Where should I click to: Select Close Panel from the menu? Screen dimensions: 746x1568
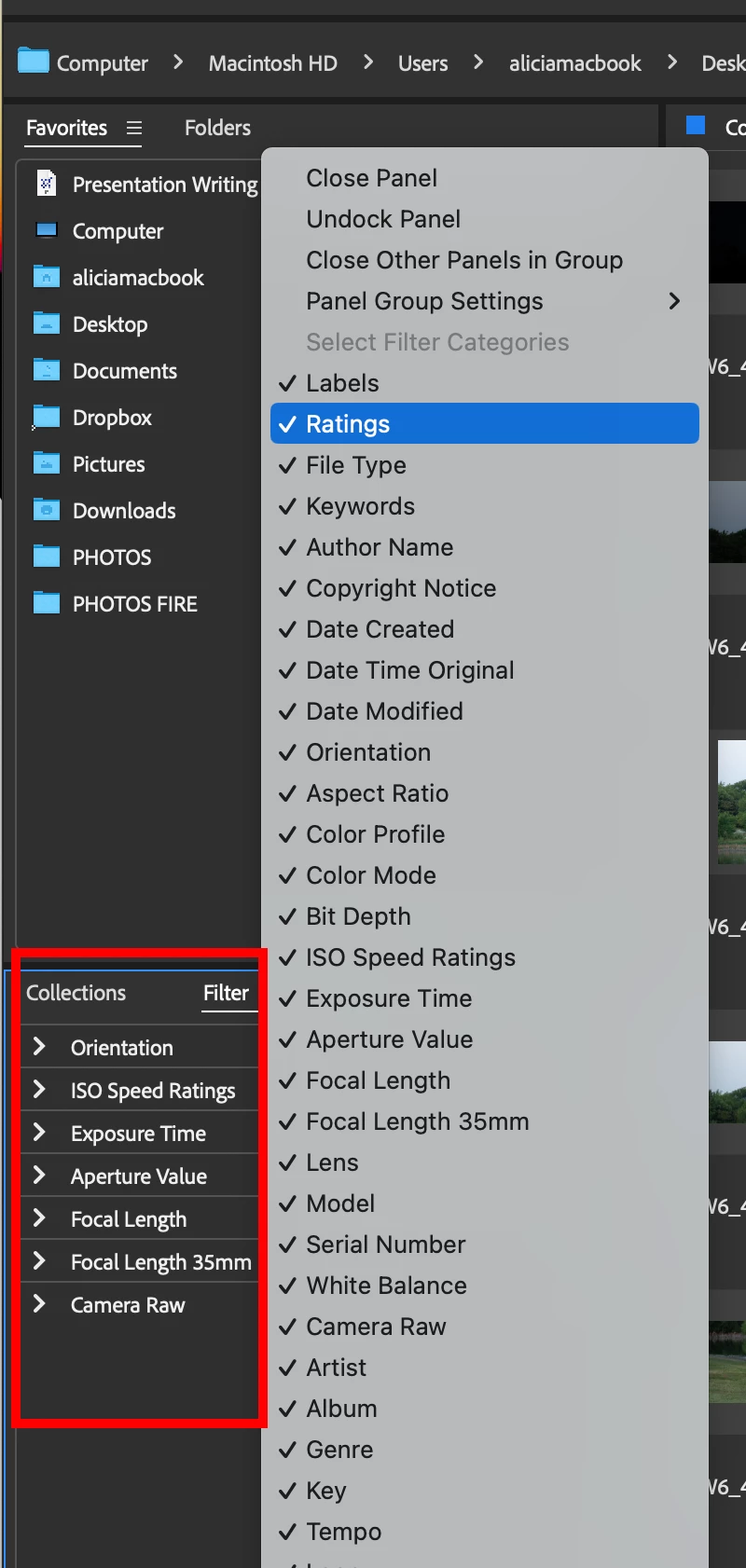coord(484,178)
